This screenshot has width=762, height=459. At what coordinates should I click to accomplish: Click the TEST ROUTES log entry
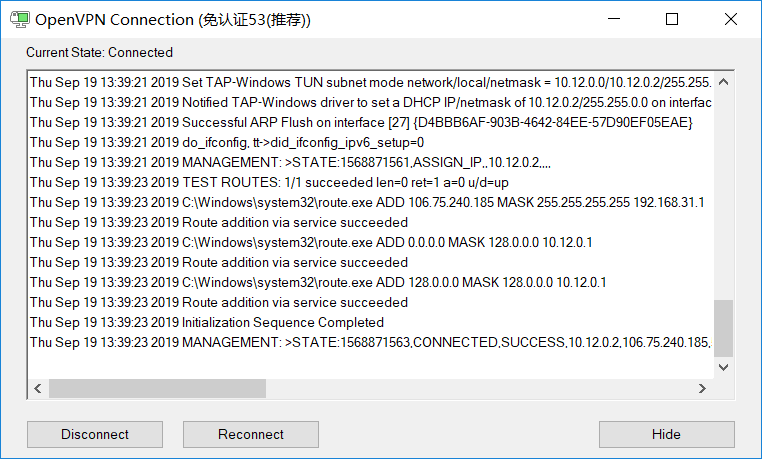tap(269, 183)
